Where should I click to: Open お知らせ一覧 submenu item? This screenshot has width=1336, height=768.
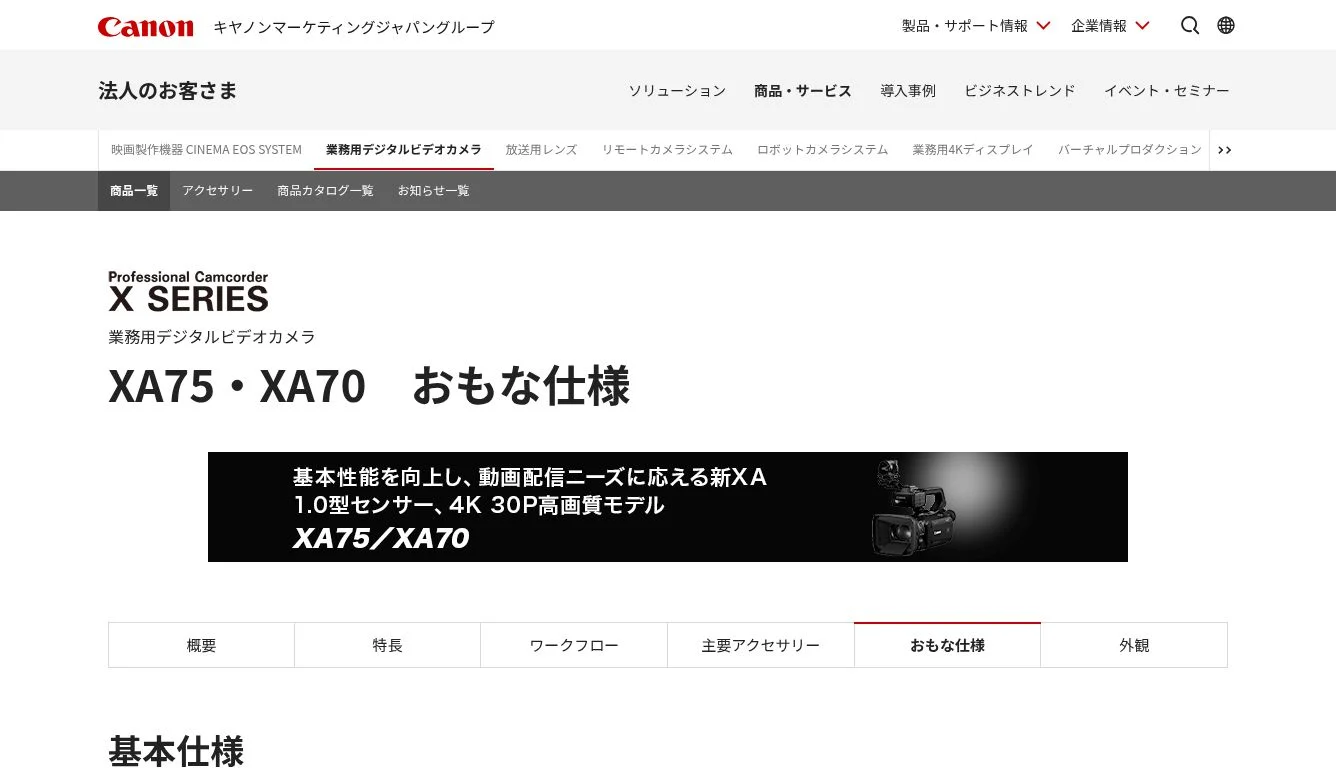(x=433, y=191)
